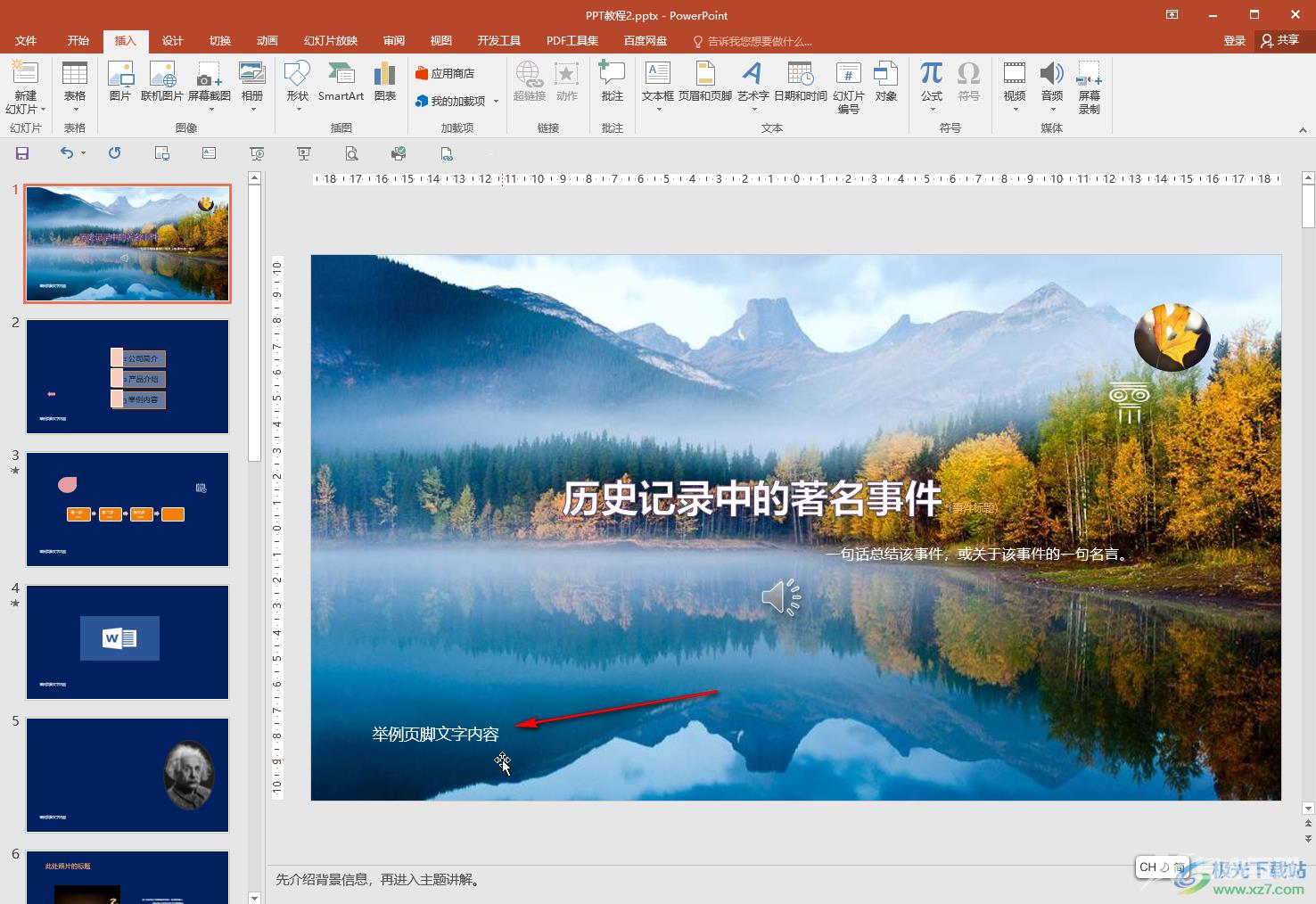Click the Save icon in quick access toolbar

pyautogui.click(x=22, y=153)
